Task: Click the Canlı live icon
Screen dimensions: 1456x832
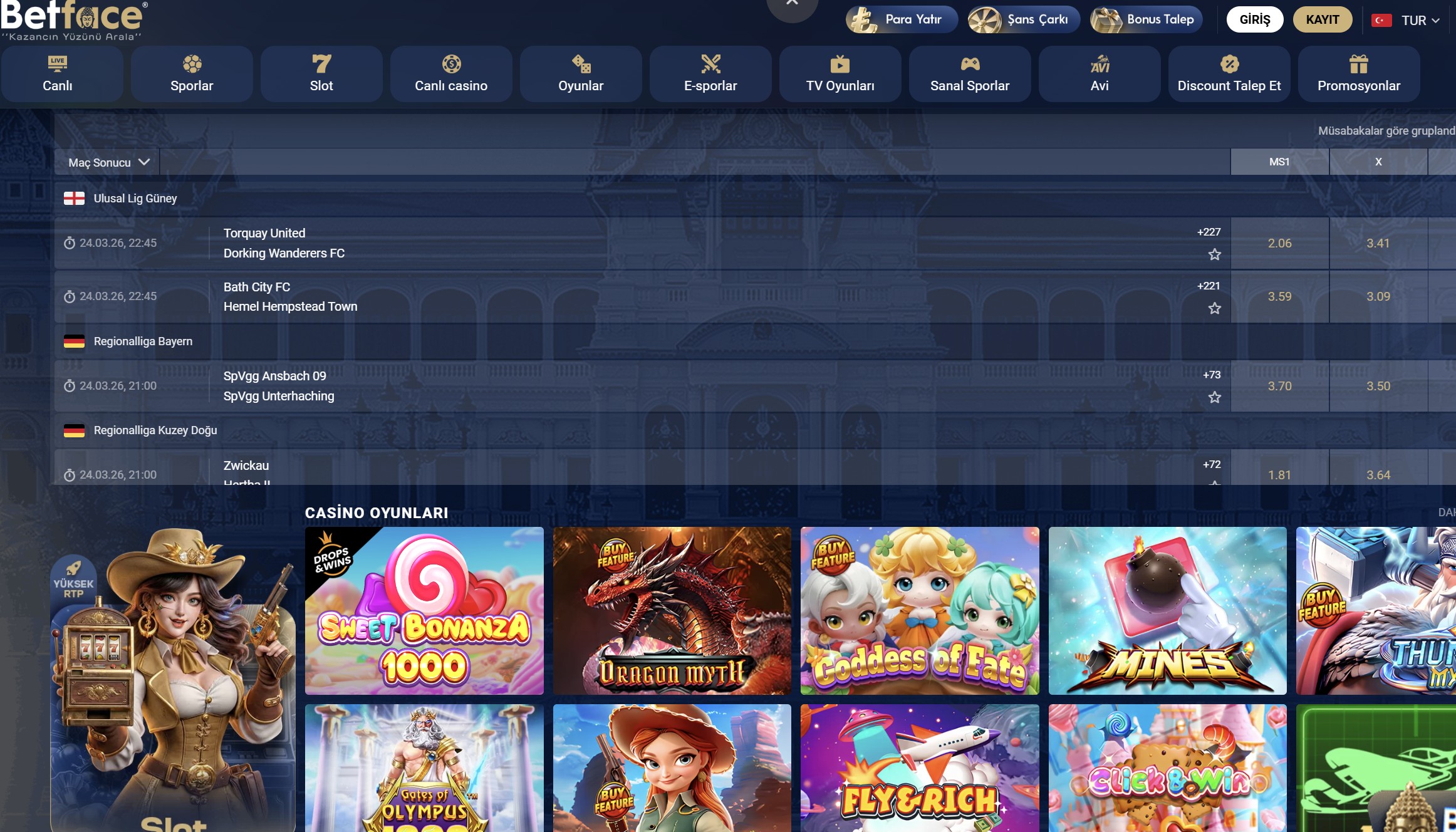Action: (x=57, y=63)
